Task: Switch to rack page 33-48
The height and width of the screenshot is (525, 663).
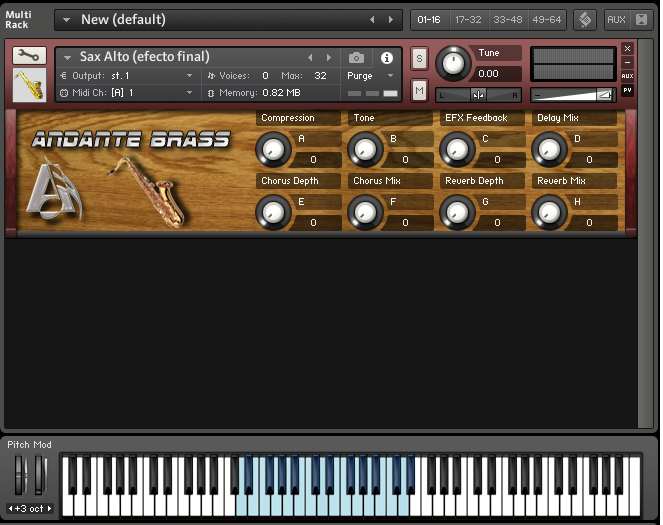Action: point(507,20)
